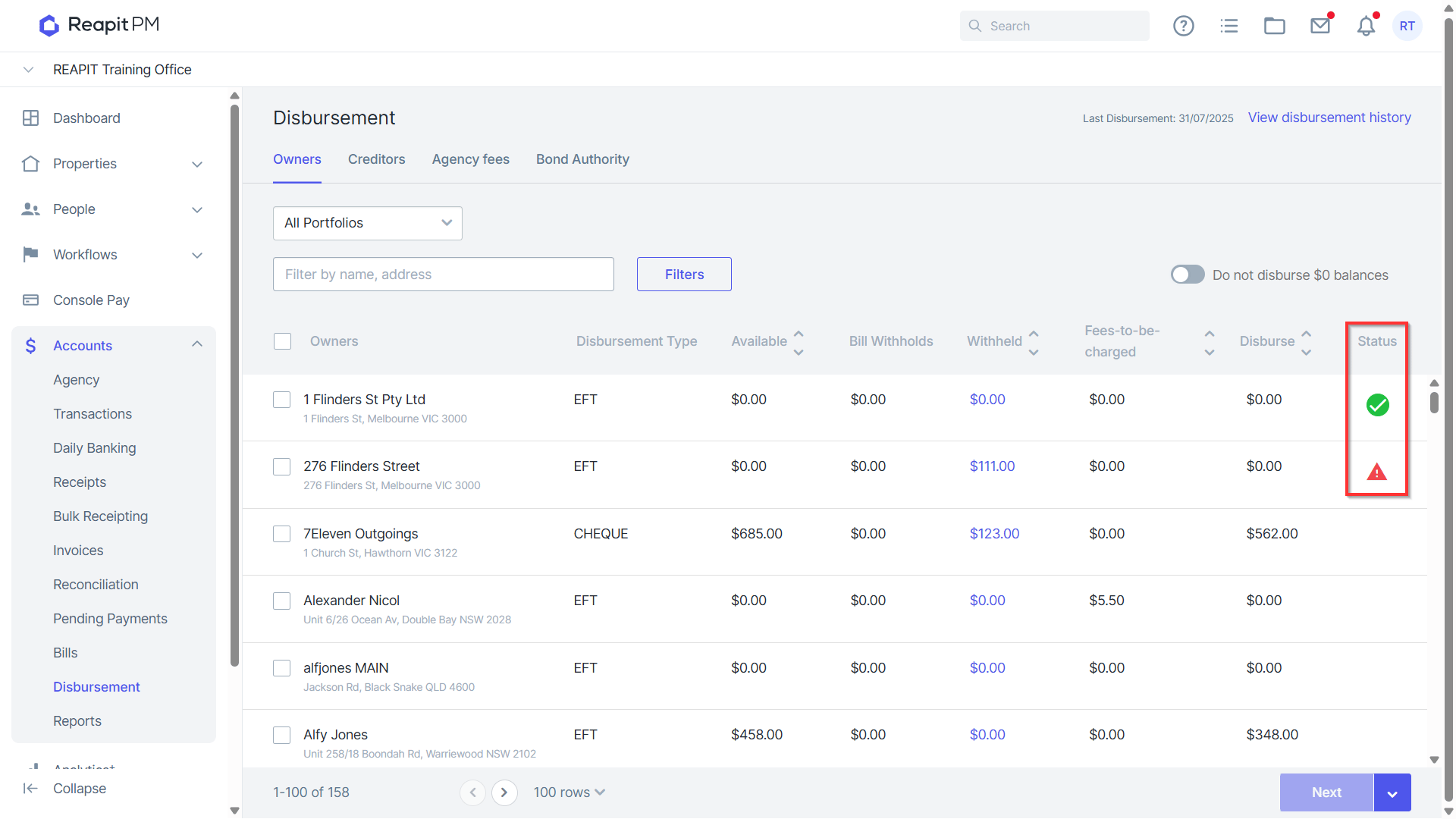Tick the checkbox for 7Eleven Outgoings
This screenshot has height=819, width=1456.
point(282,534)
